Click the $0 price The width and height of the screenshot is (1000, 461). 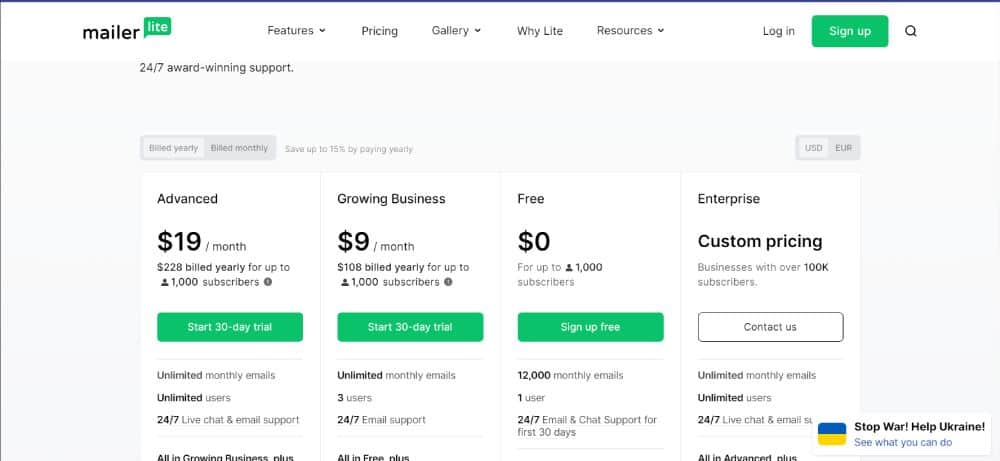click(x=534, y=242)
